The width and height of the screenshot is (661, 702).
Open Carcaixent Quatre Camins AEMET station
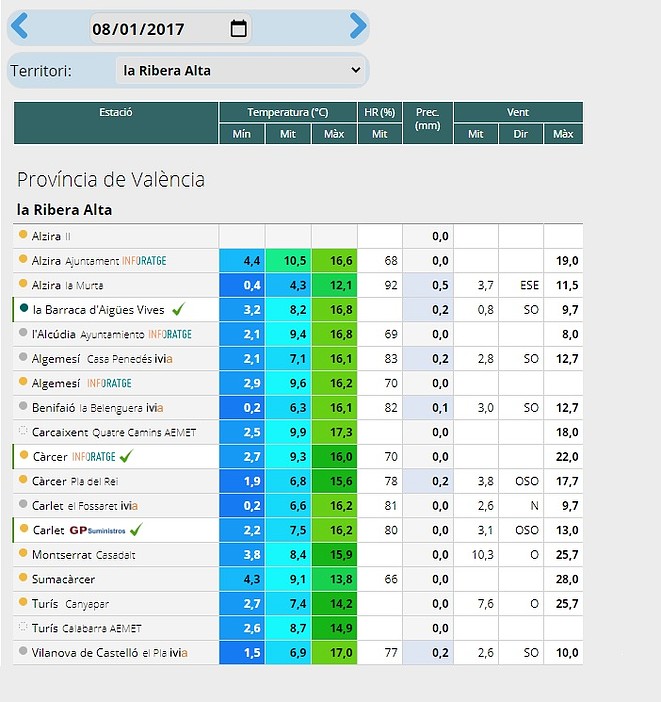(114, 432)
